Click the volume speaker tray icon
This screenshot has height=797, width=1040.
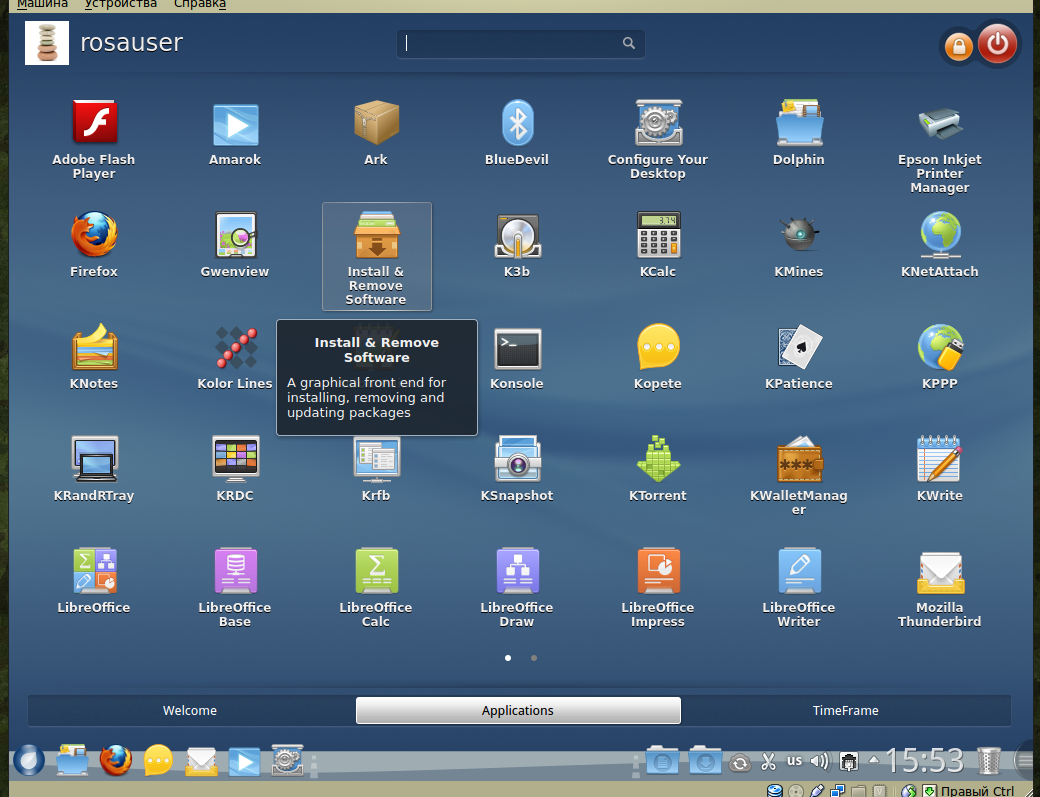[x=820, y=762]
